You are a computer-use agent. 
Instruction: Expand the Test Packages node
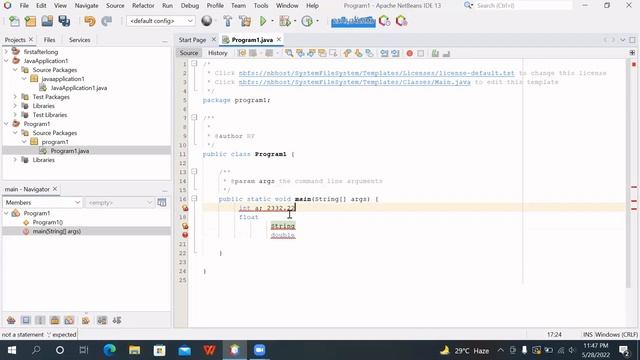(15, 97)
